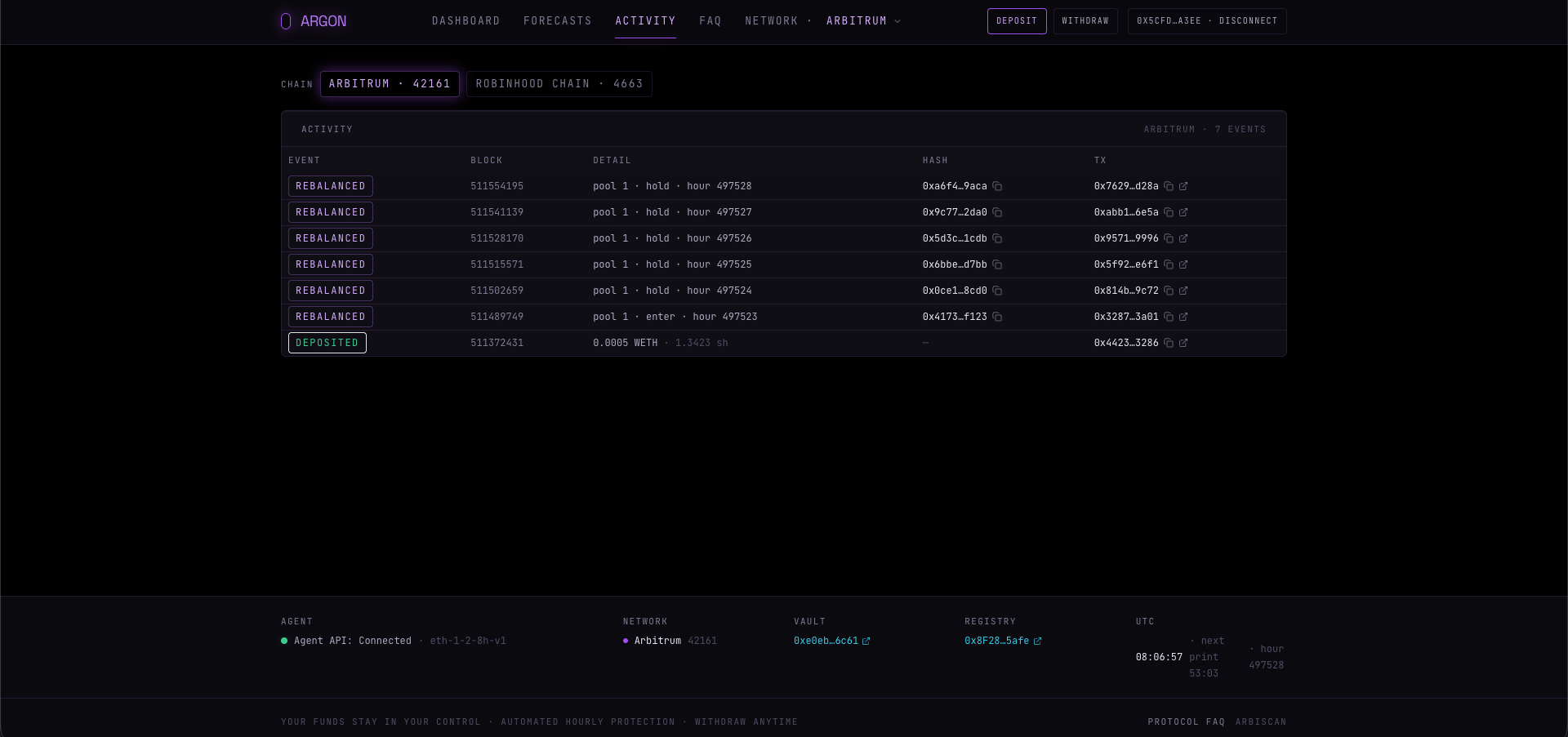Copy tx 0x814b…9c72
This screenshot has height=737, width=1568.
(x=1169, y=291)
